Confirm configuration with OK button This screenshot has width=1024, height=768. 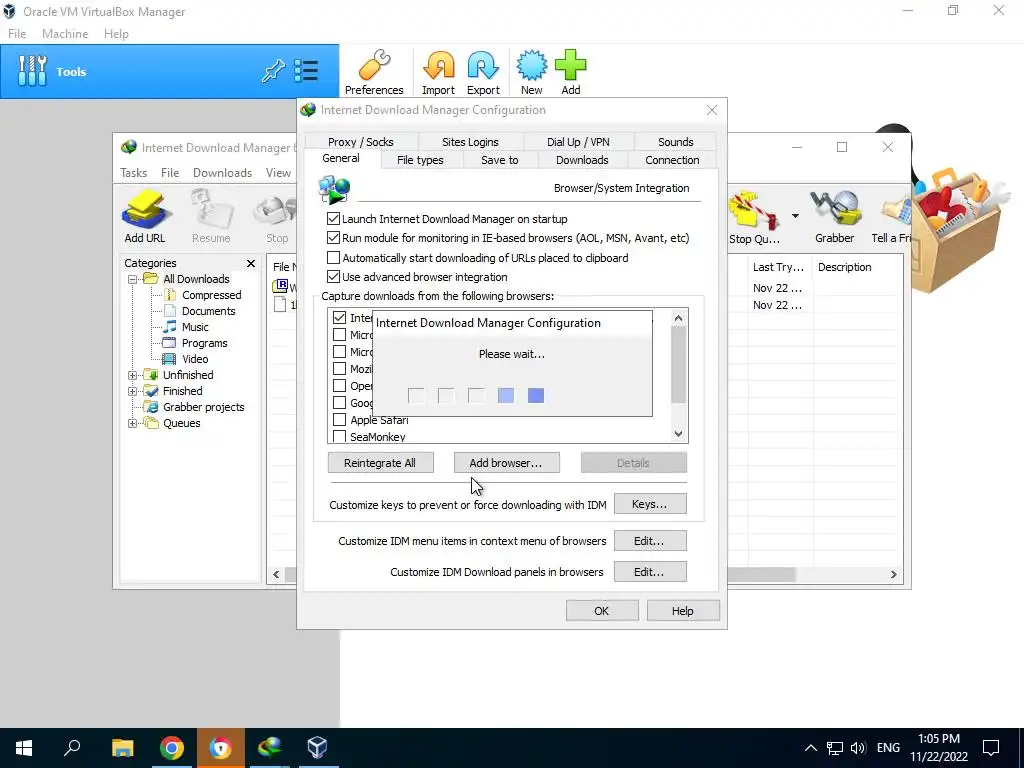(601, 611)
